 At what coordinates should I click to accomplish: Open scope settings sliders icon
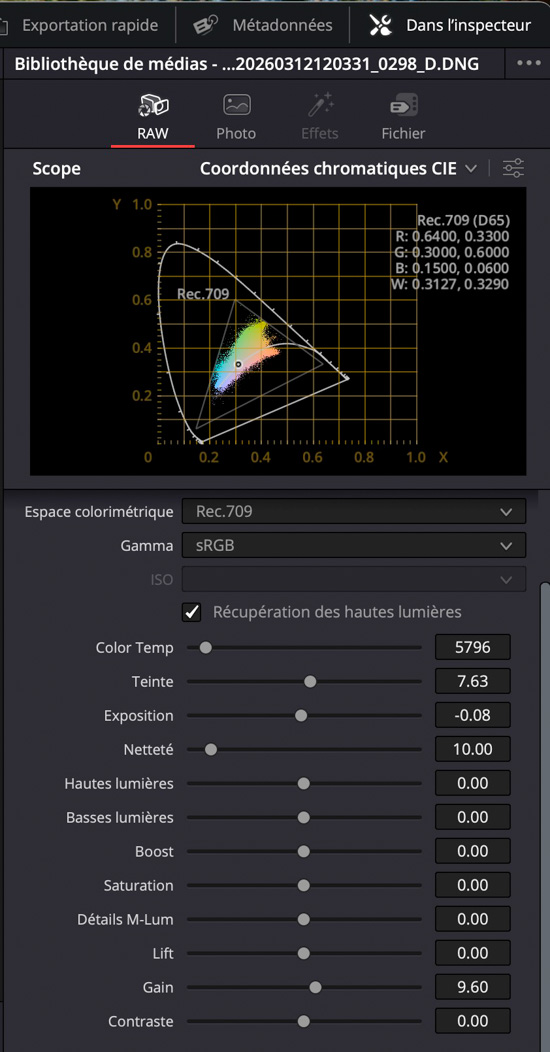click(x=514, y=168)
